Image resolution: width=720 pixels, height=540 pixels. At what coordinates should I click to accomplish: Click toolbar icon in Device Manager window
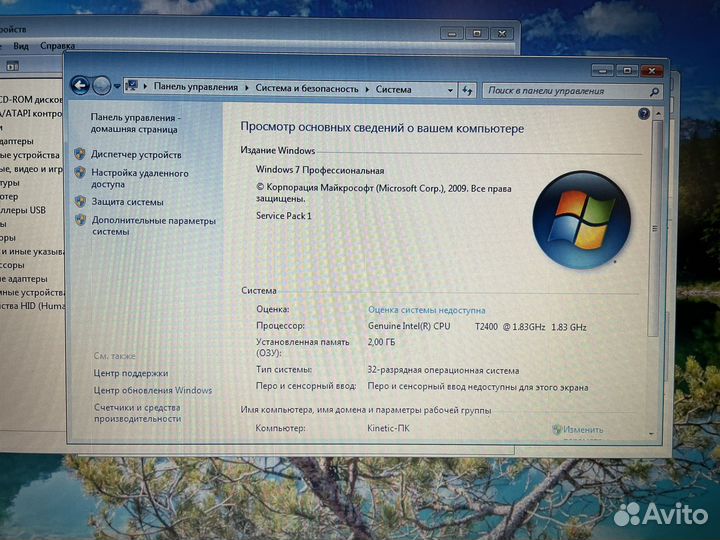12,66
